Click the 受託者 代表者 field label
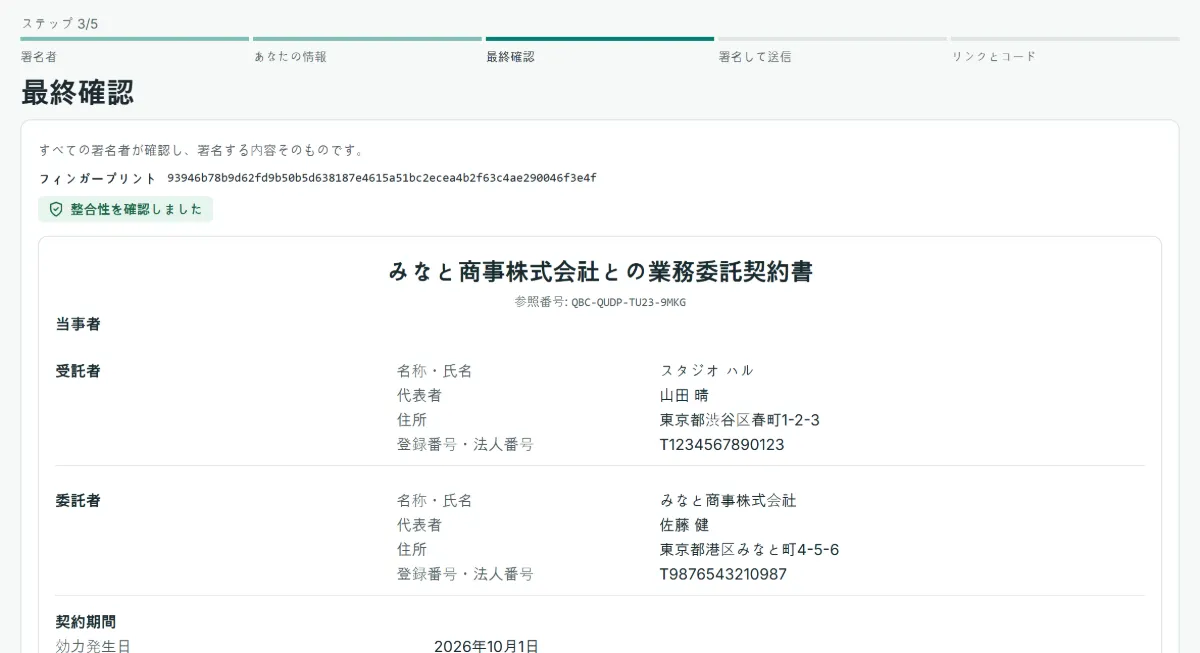Viewport: 1200px width, 653px height. [419, 395]
